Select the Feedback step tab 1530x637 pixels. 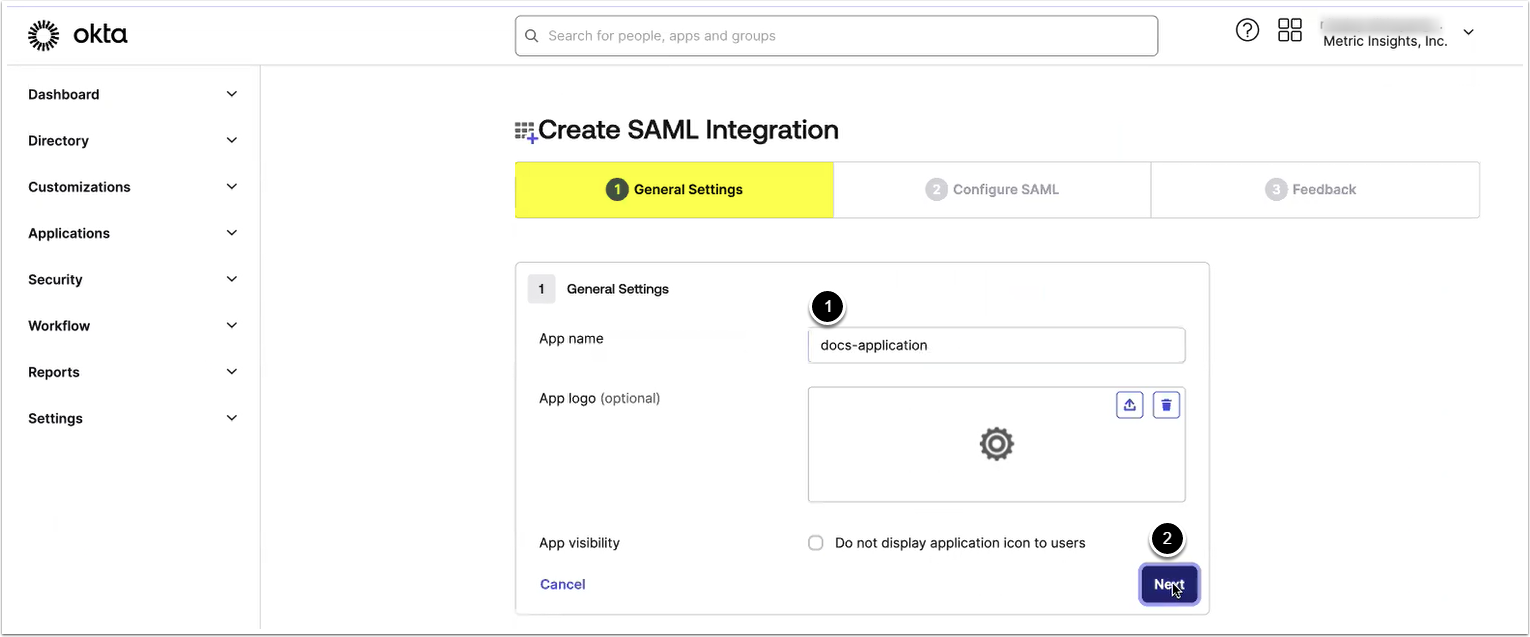coord(1314,190)
